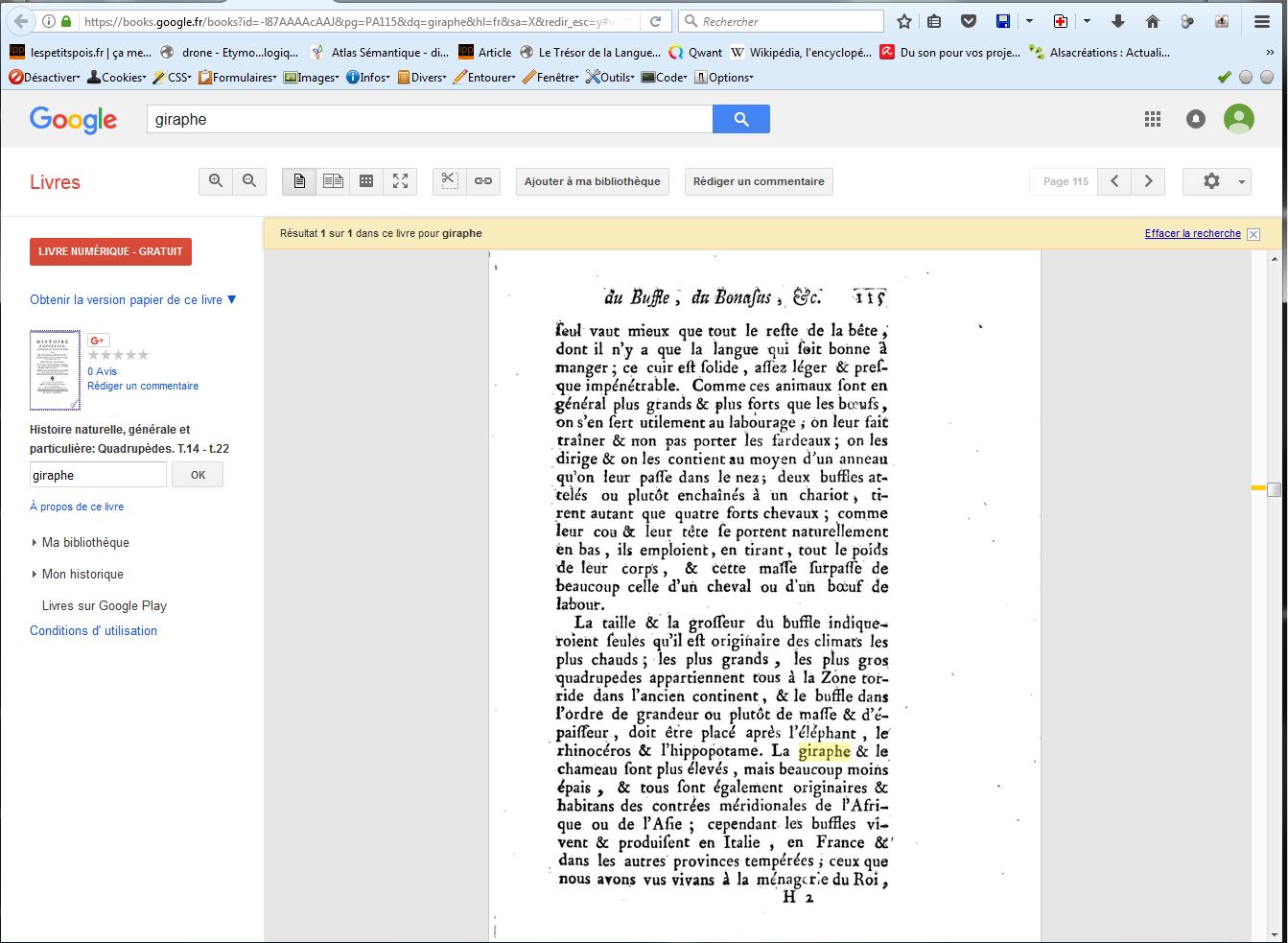Click the book cover thumbnail
This screenshot has width=1288, height=943.
[x=55, y=370]
